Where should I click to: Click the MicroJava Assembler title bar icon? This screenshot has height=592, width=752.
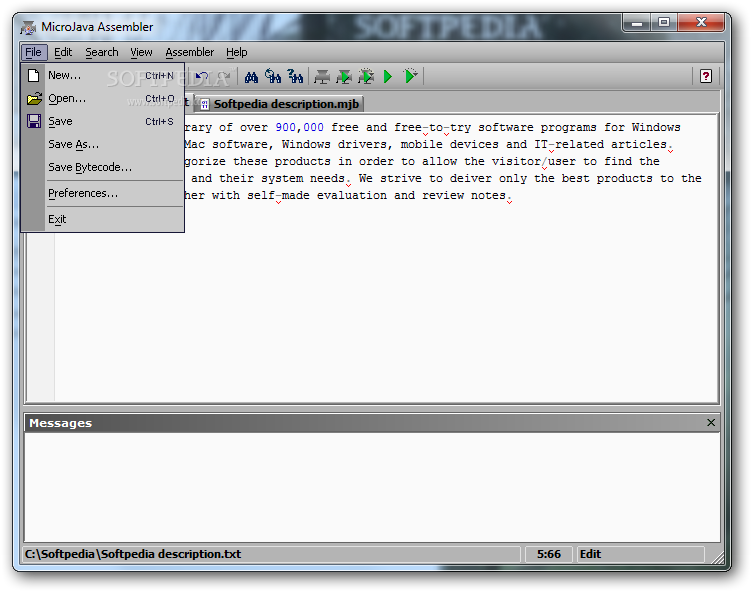point(28,27)
